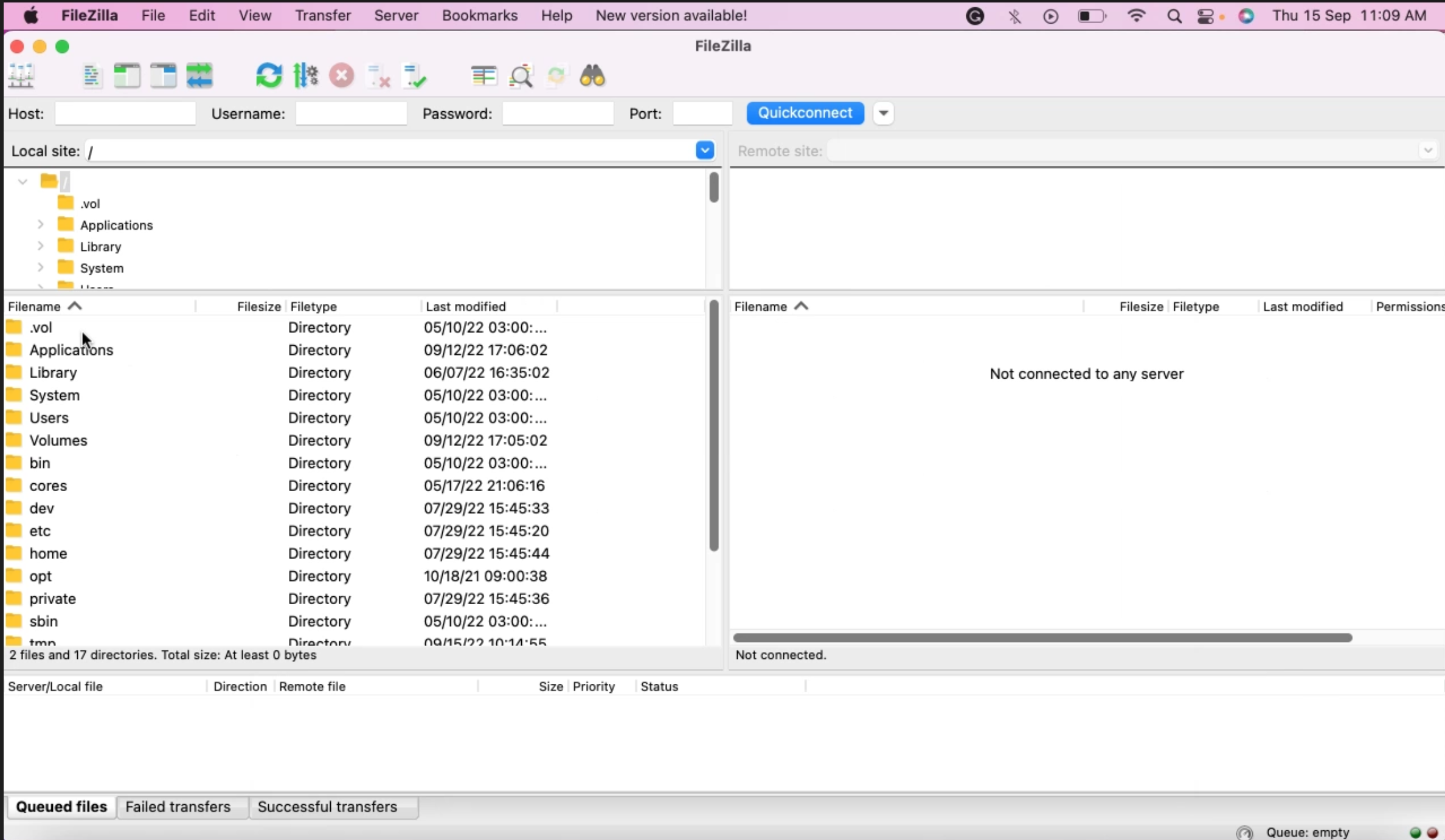Screen dimensions: 1445x840
Task: Open the View menu
Action: [255, 15]
